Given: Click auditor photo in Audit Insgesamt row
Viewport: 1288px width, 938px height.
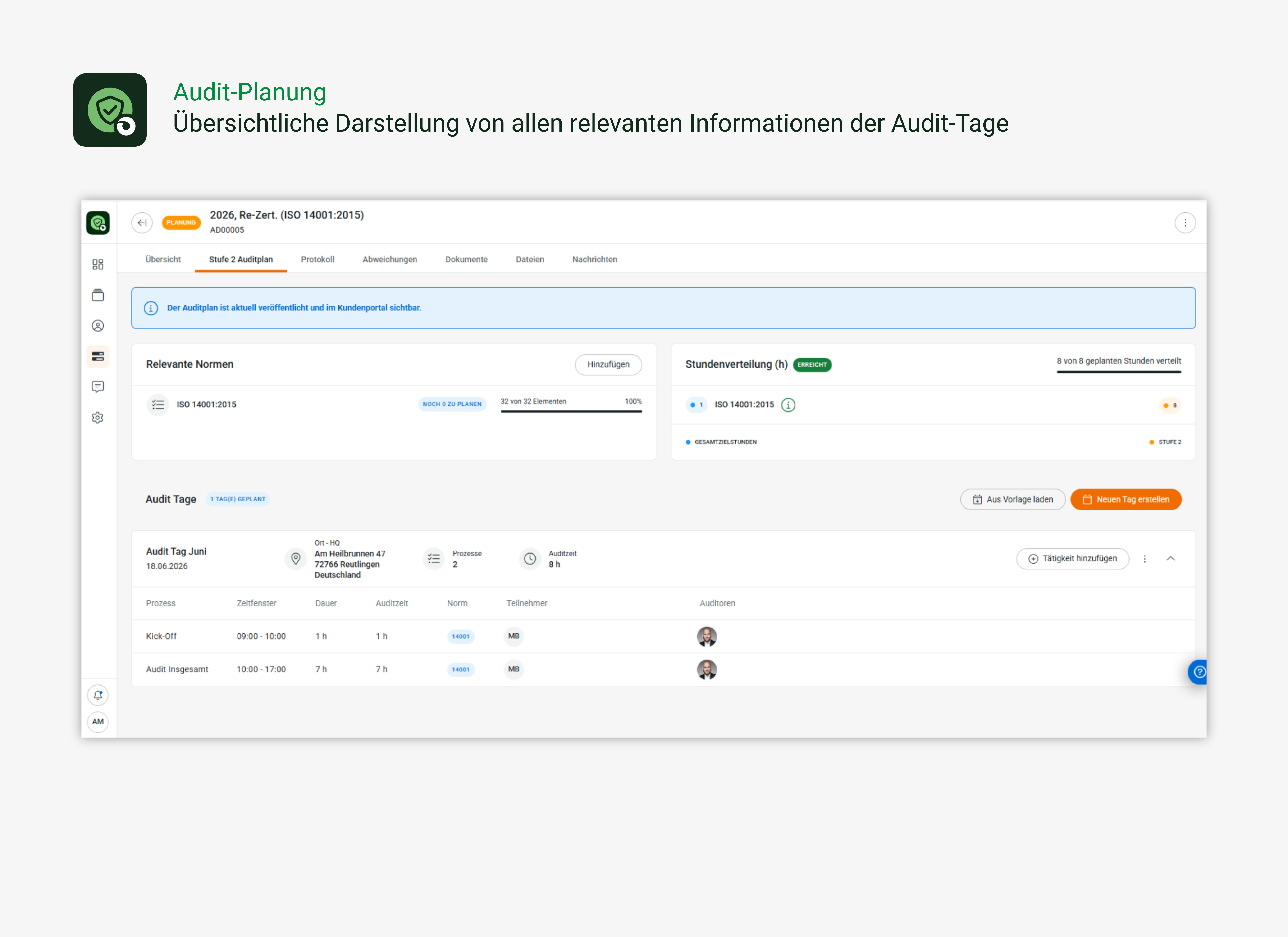Looking at the screenshot, I should point(707,669).
